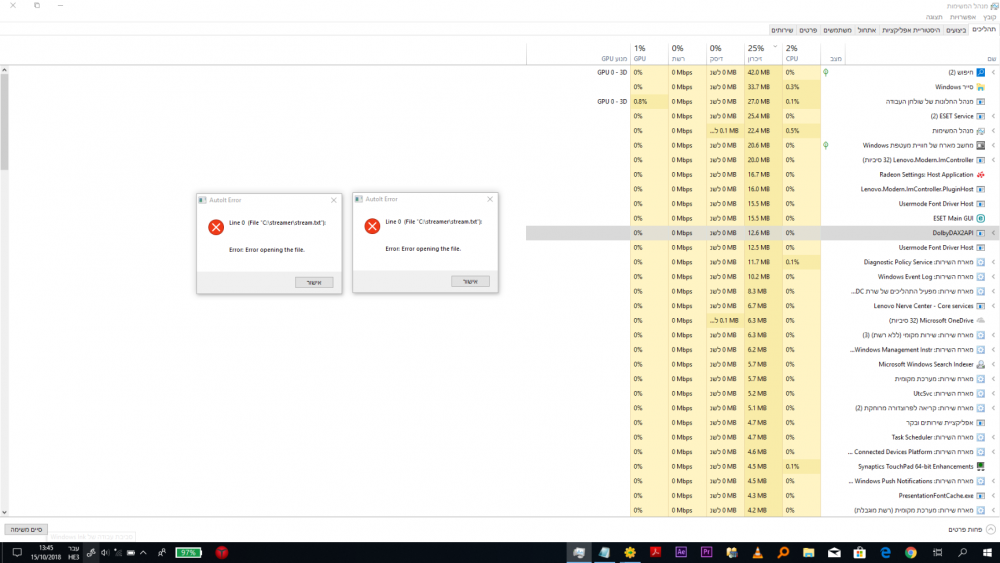Open the תצוגה (View) menu

(x=934, y=17)
